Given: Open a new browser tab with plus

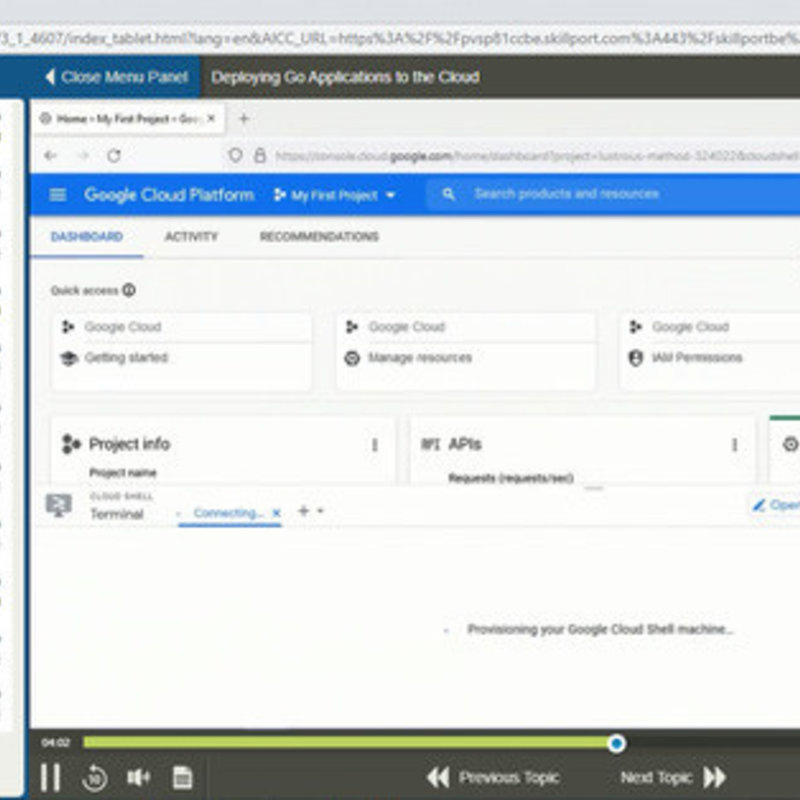Looking at the screenshot, I should point(244,119).
